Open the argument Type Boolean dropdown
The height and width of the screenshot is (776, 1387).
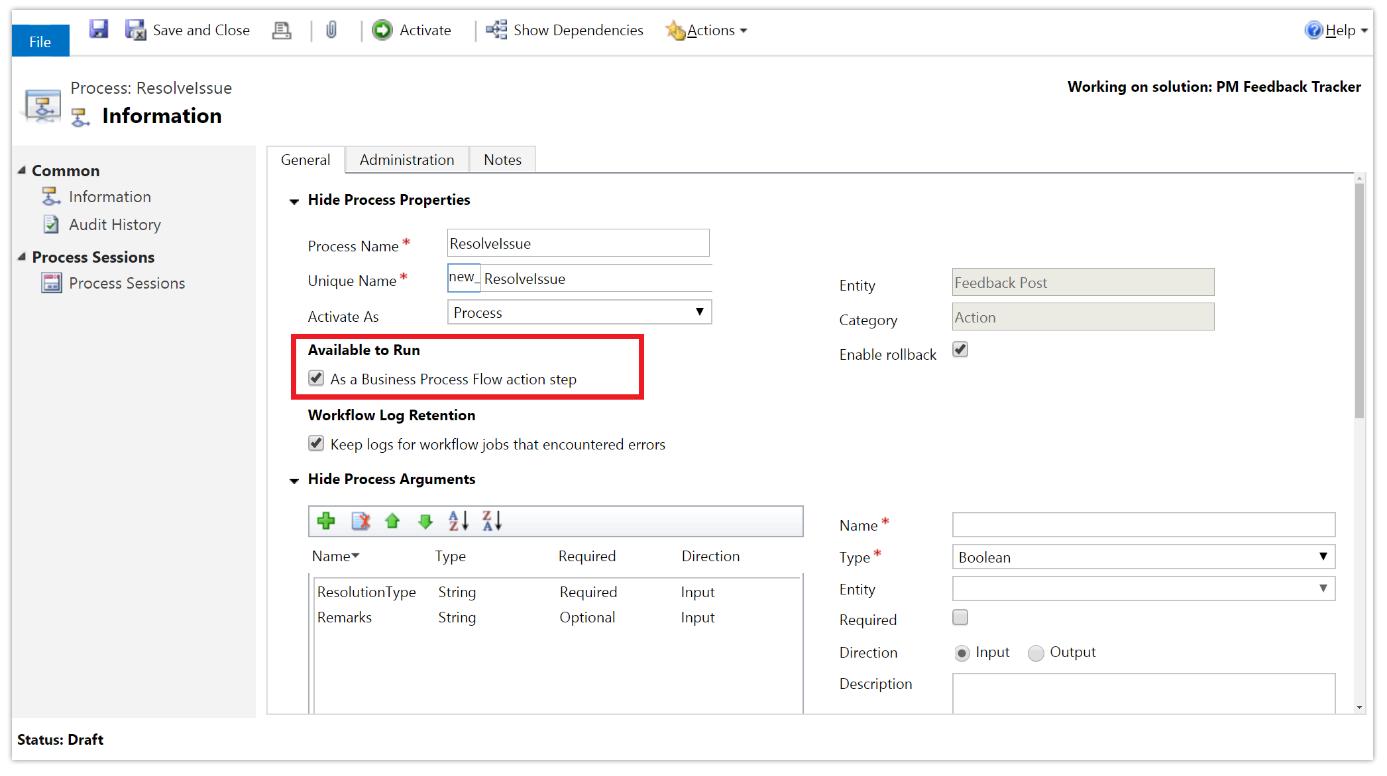click(x=1143, y=557)
